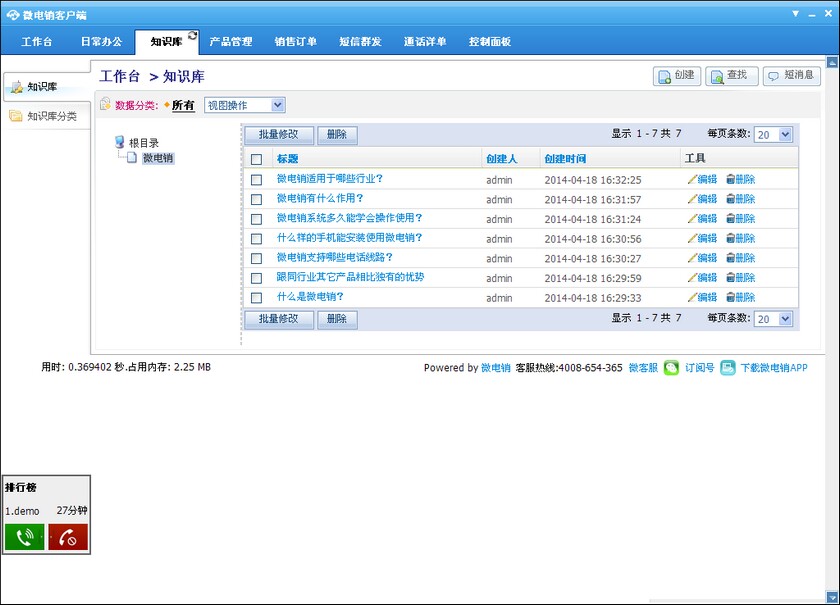Switch to the 日常办公 tab

pyautogui.click(x=101, y=42)
